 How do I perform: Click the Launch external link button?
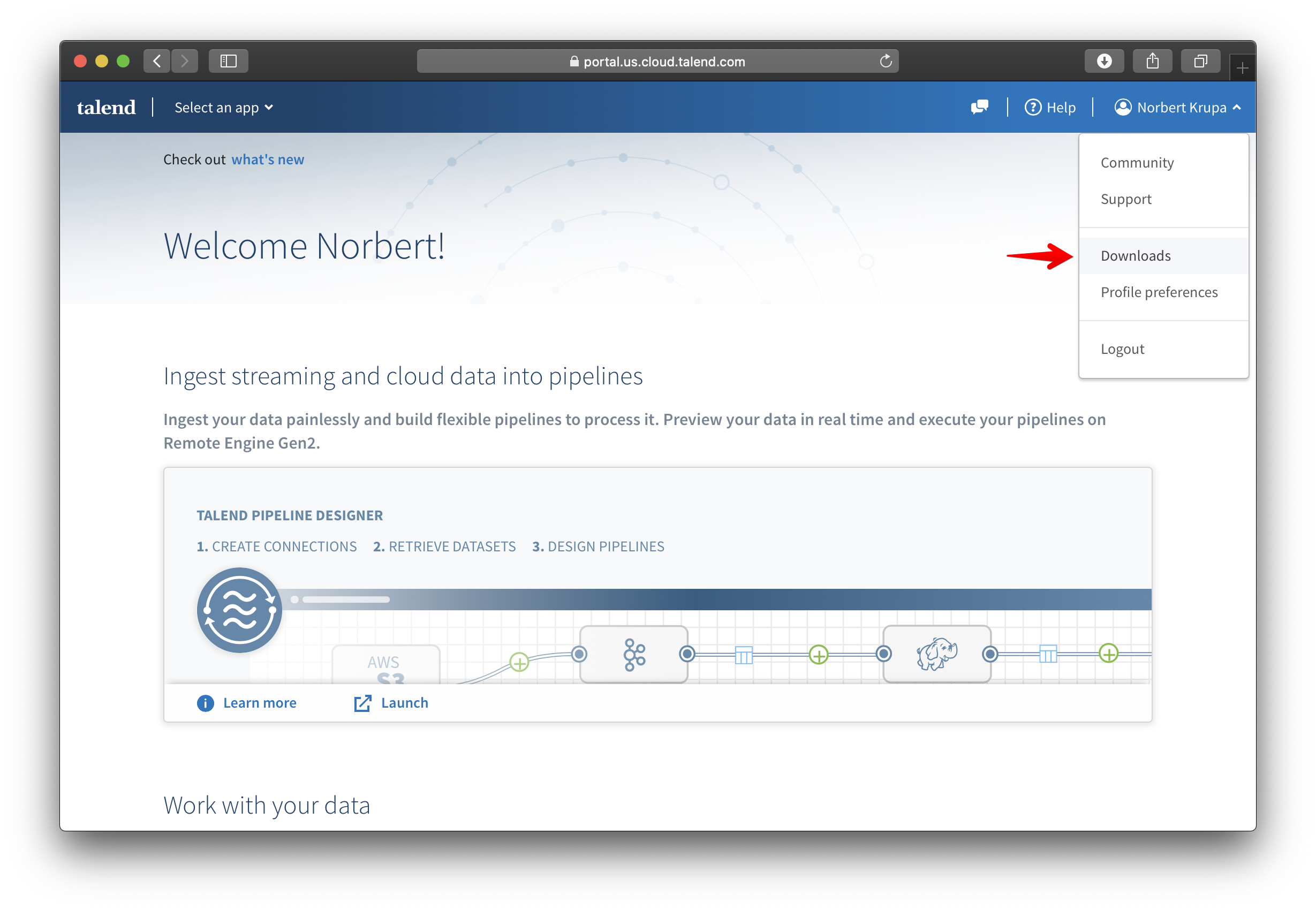tap(391, 702)
